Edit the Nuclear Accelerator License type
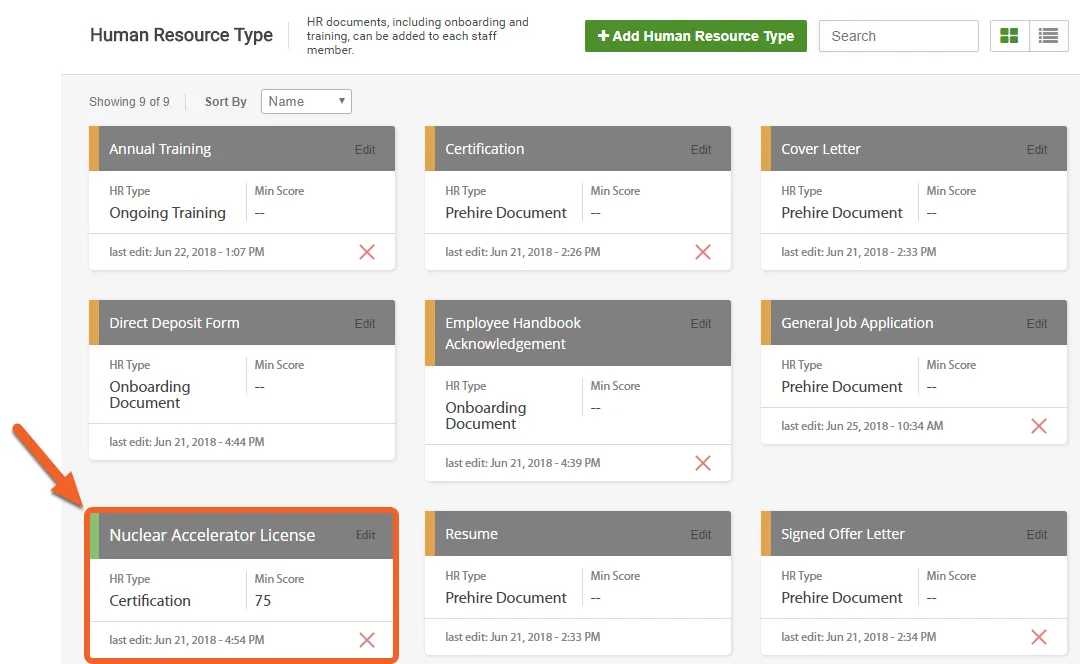The height and width of the screenshot is (664, 1080). pyautogui.click(x=366, y=535)
